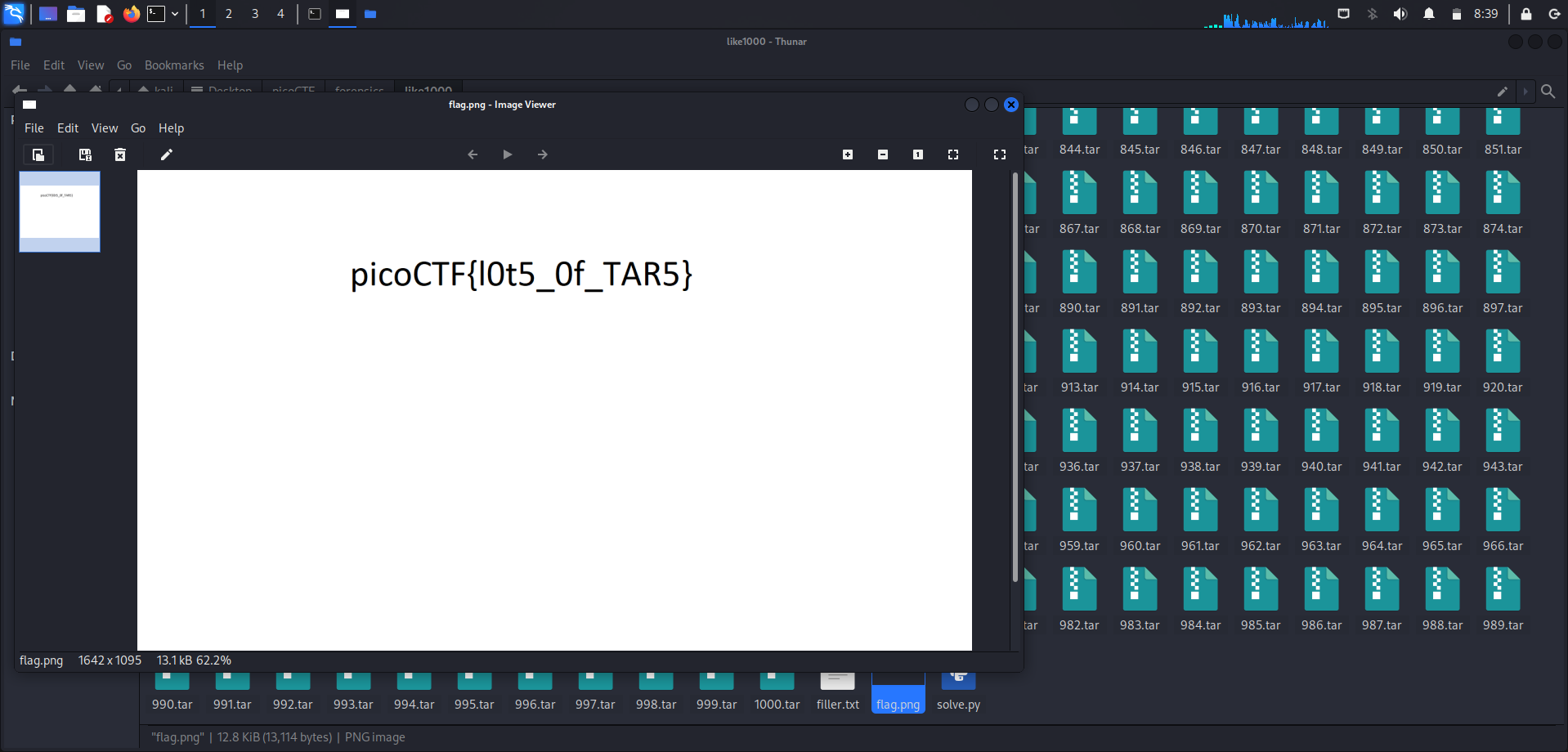This screenshot has height=752, width=1568.
Task: Click the Save copy floppy icon
Action: (85, 154)
